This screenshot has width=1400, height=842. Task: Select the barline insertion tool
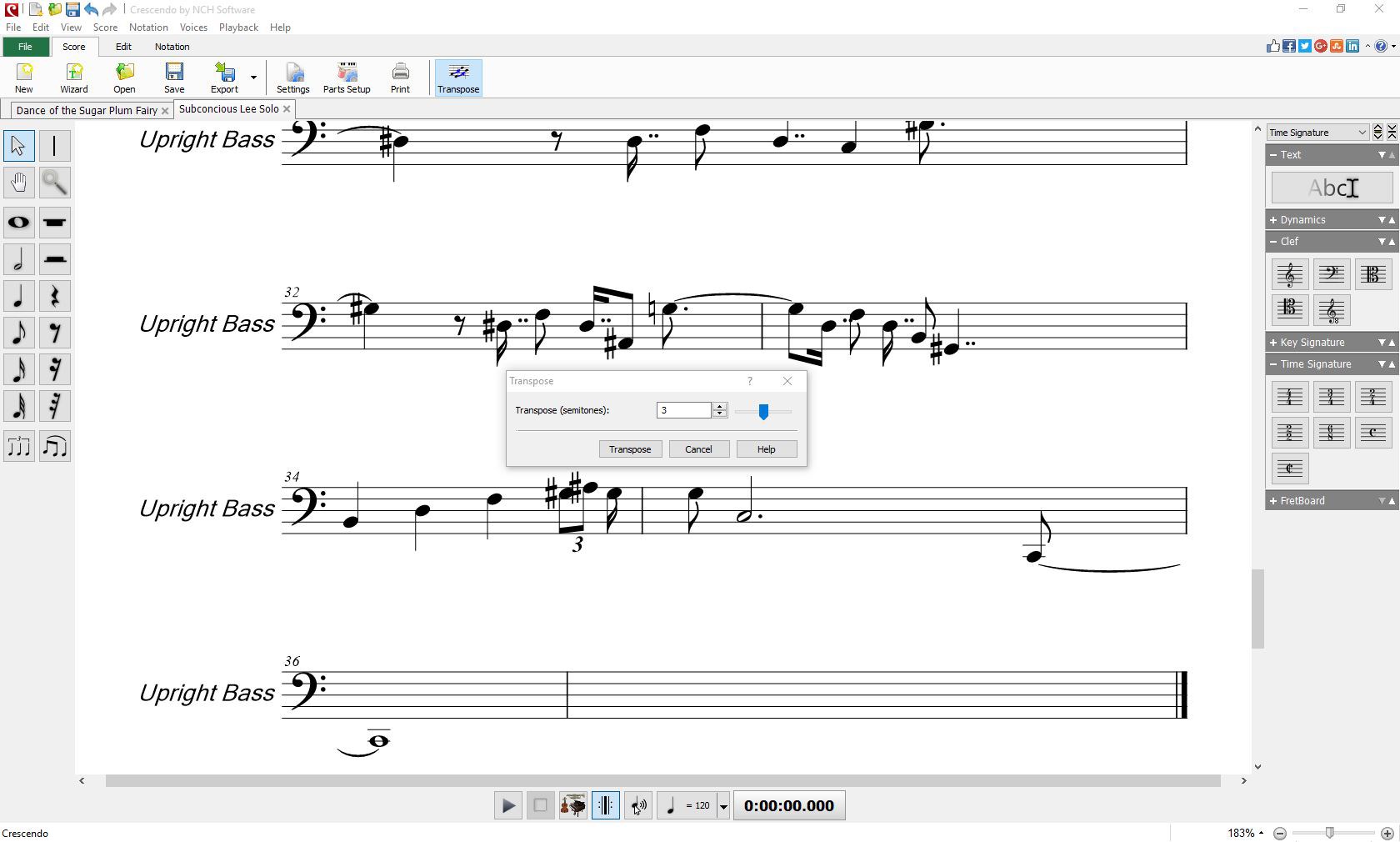pyautogui.click(x=55, y=145)
